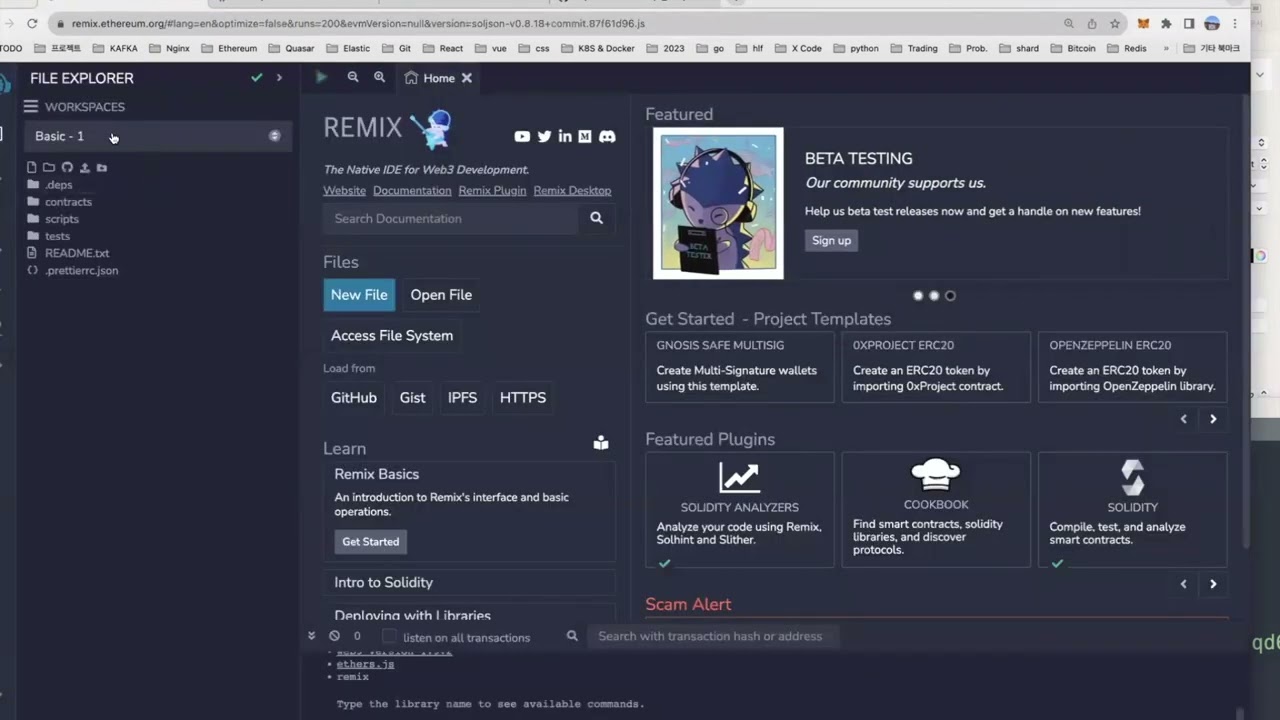Viewport: 1280px width, 720px height.
Task: Open Remix Medium icon
Action: [585, 136]
